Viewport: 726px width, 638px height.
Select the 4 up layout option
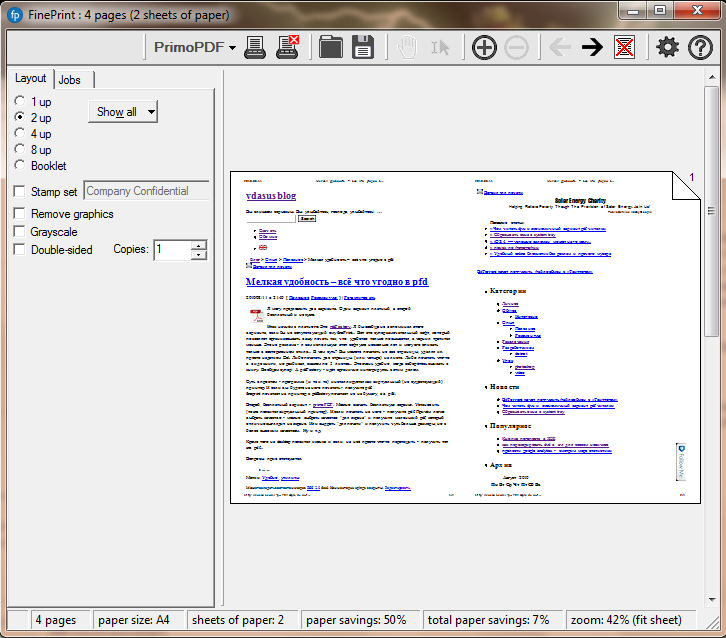(x=20, y=134)
